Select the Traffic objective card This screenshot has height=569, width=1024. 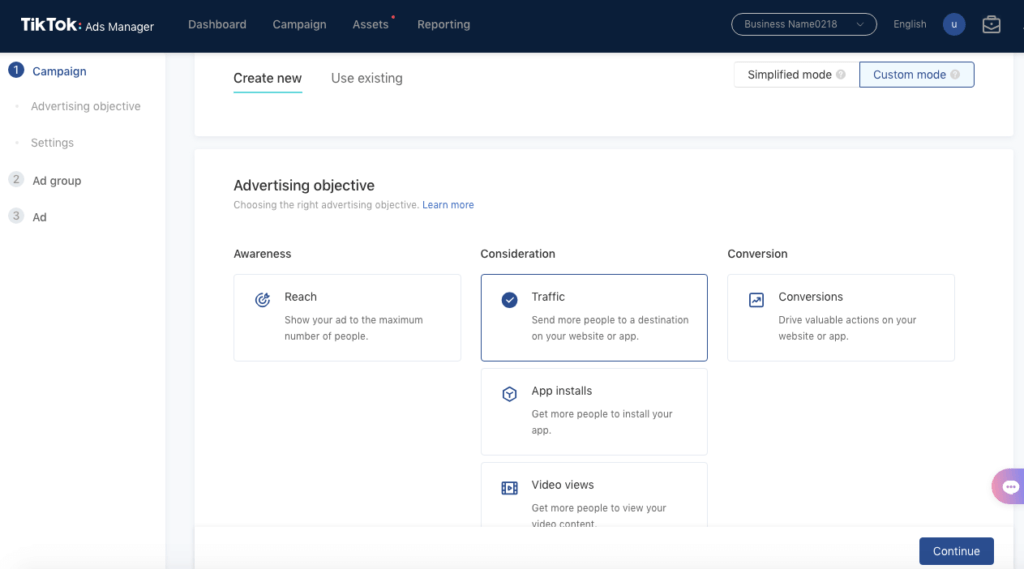594,317
